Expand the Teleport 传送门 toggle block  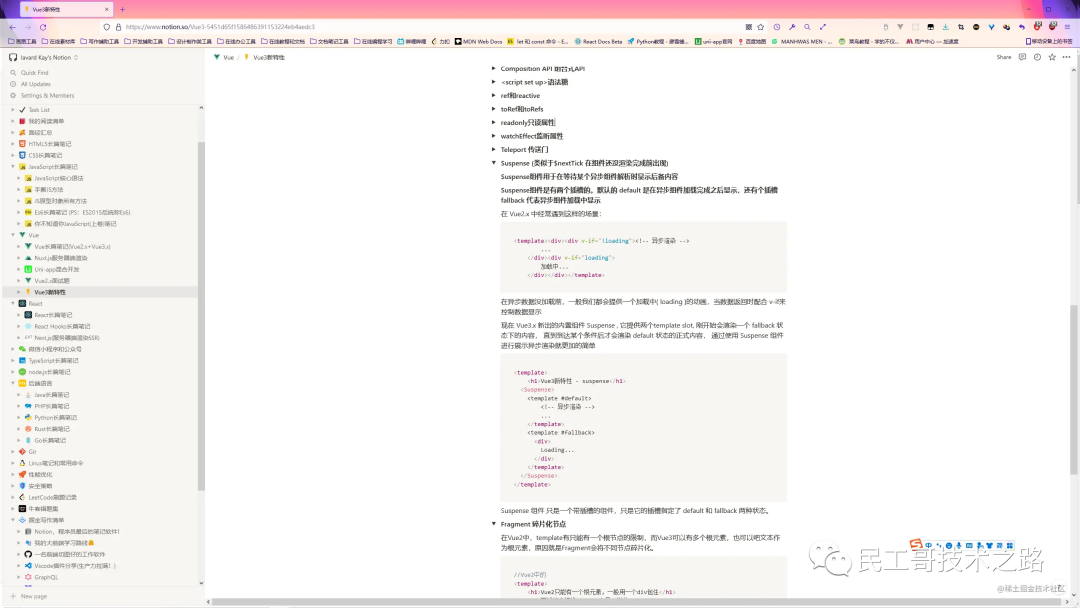494,149
